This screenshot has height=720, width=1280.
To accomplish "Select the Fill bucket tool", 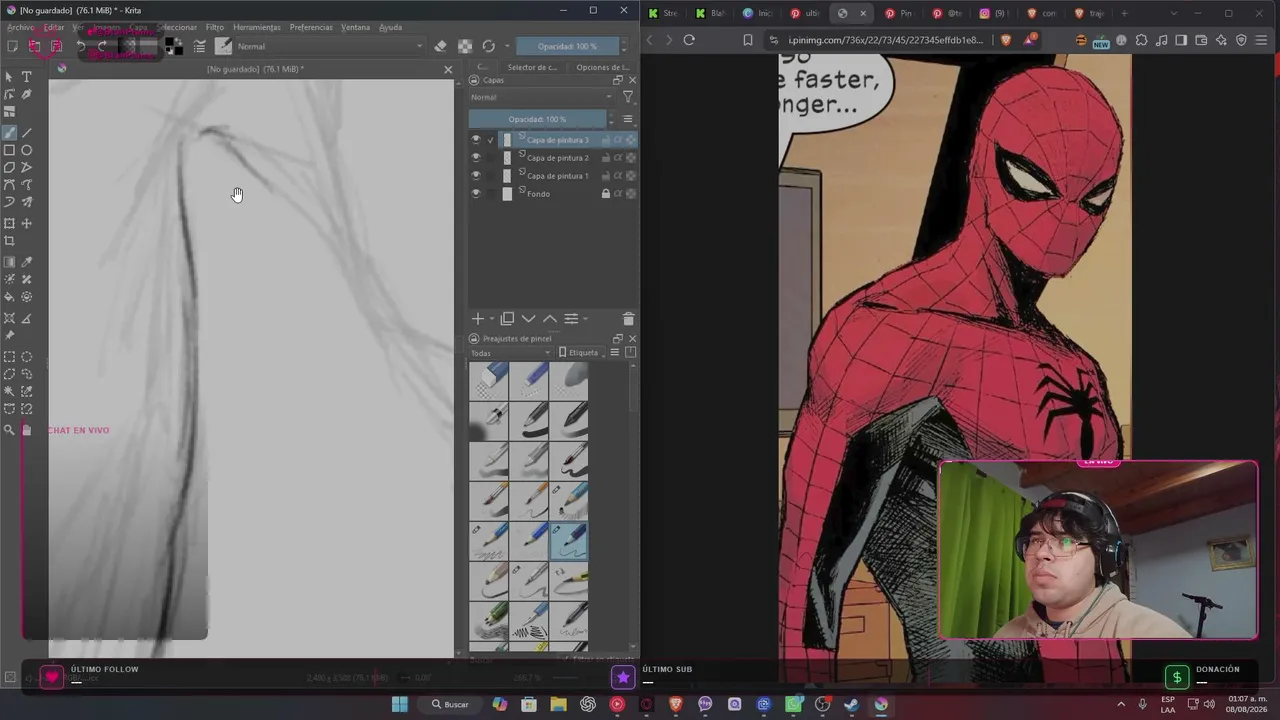I will click(9, 297).
